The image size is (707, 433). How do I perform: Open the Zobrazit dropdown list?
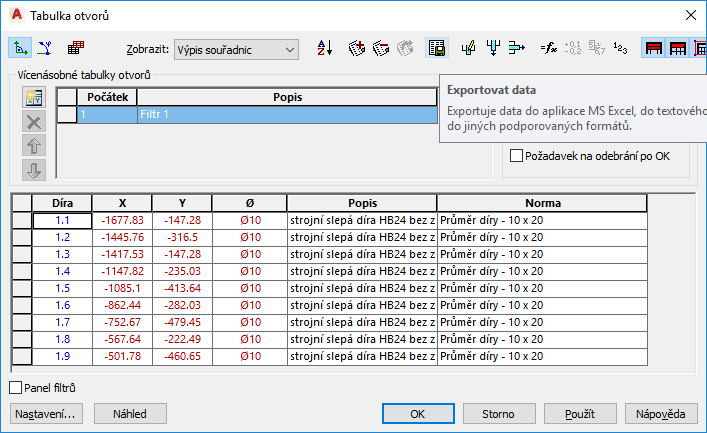(235, 48)
